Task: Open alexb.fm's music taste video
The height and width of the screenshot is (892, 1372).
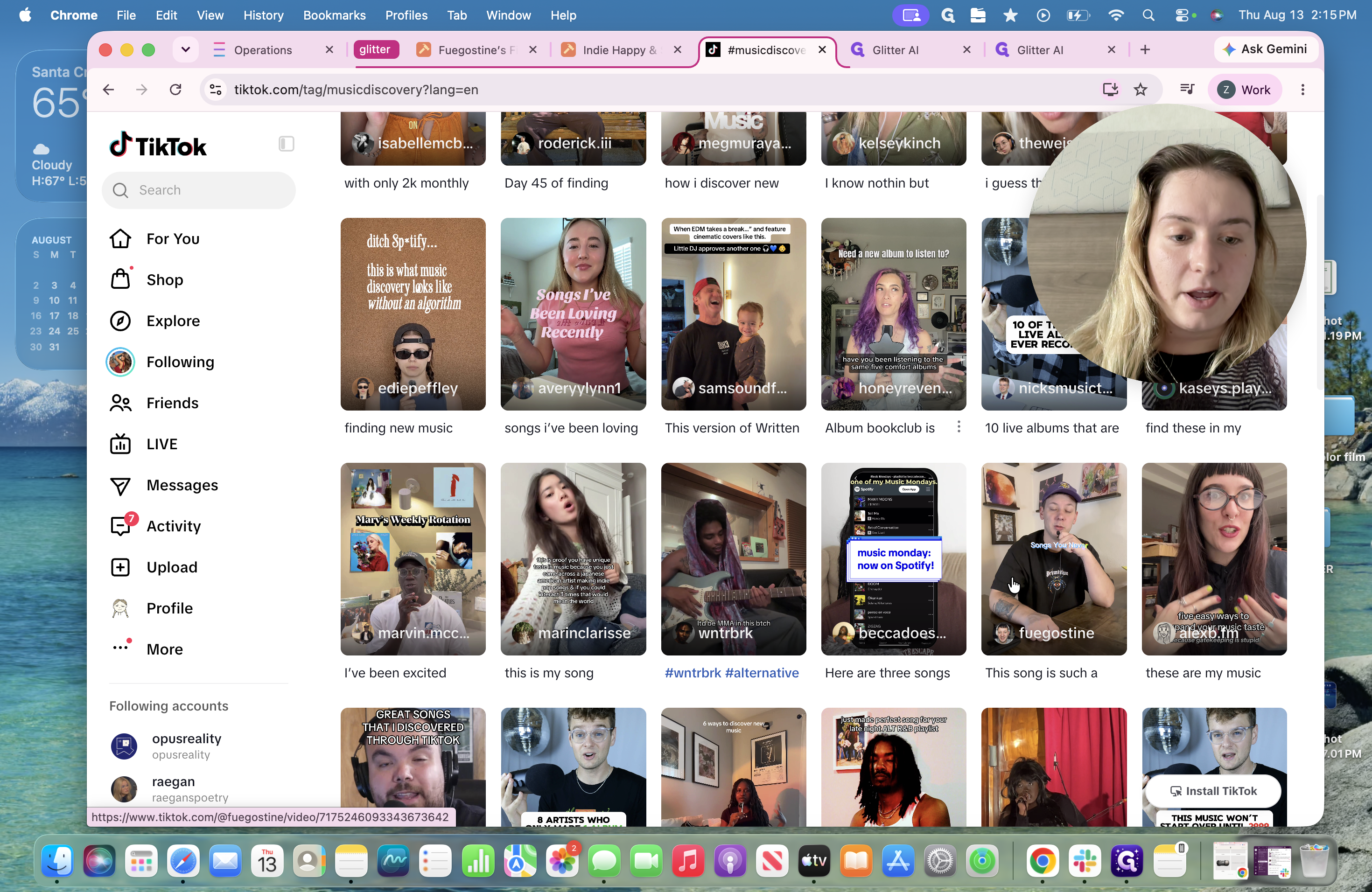Action: click(x=1214, y=559)
